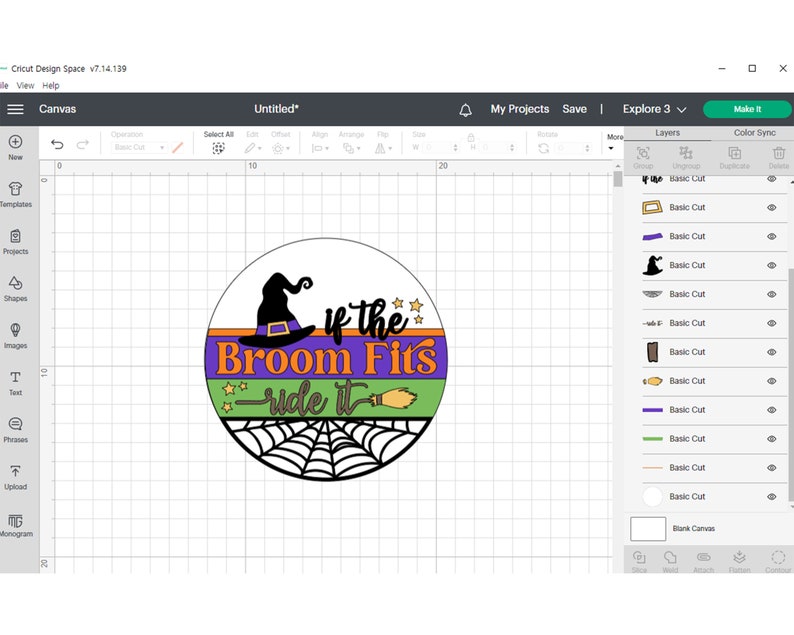
Task: Click the witch hat on canvas
Action: coord(279,311)
